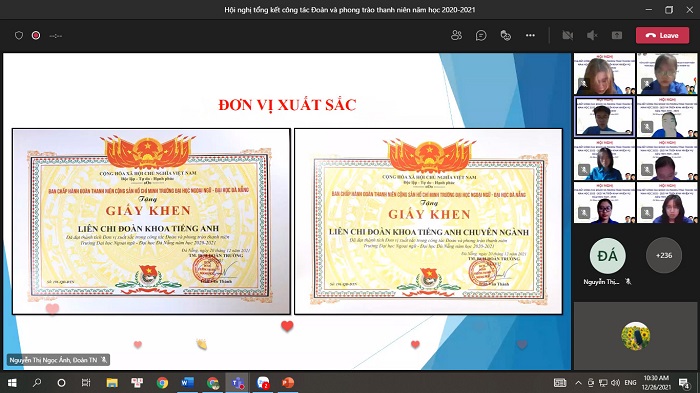Select the highlighted speaker video thumbnail
700x393 pixels.
[x=604, y=117]
